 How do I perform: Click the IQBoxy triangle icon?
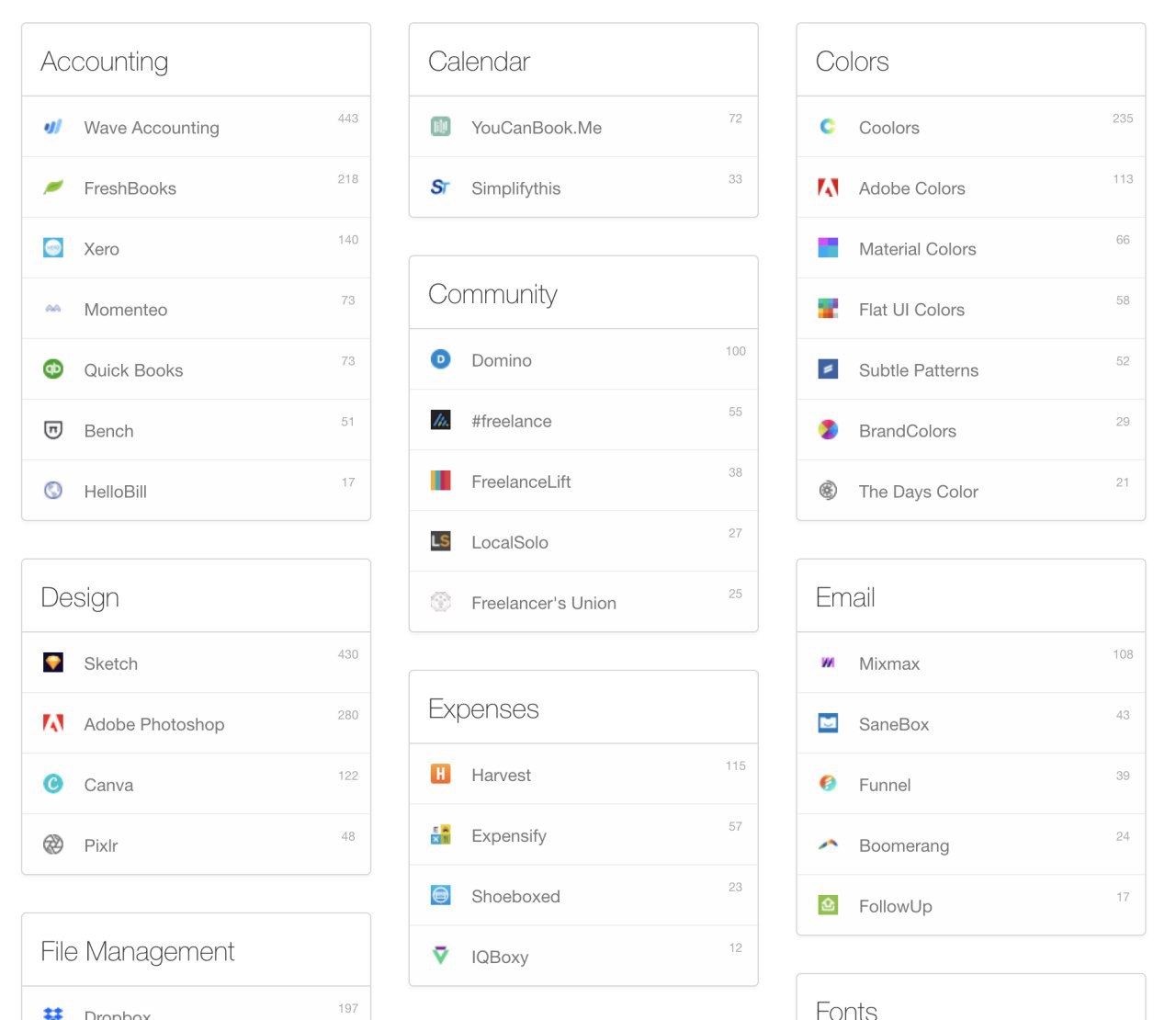[441, 956]
